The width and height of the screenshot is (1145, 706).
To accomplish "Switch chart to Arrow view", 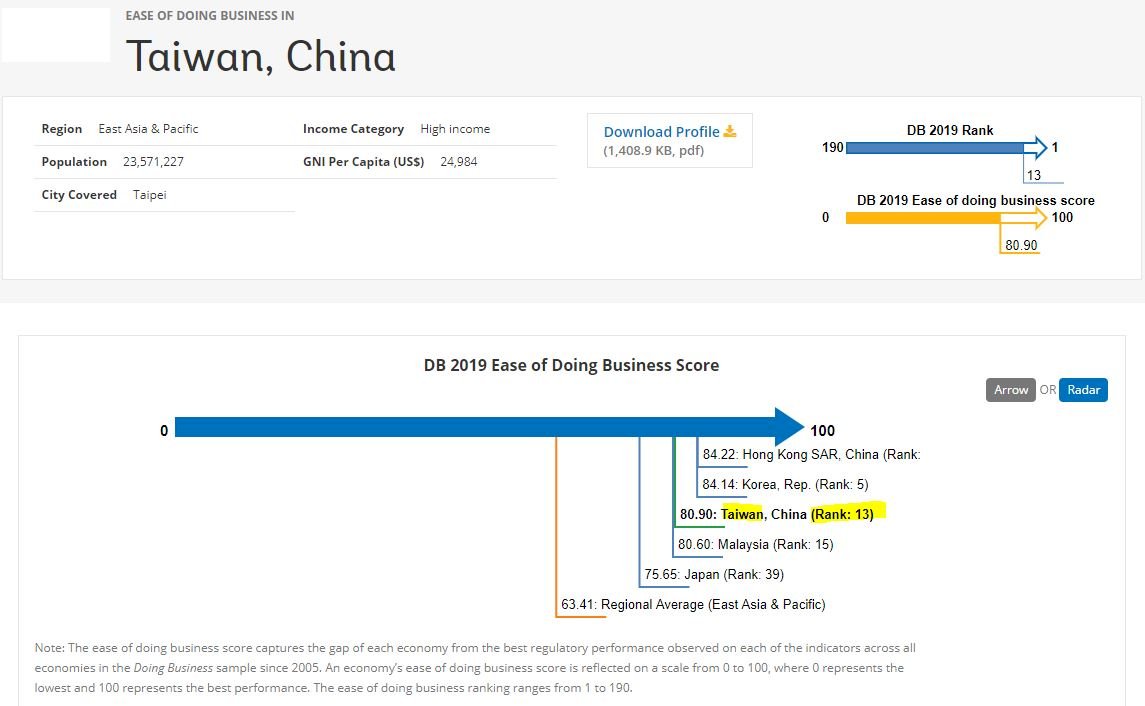I will point(1011,390).
